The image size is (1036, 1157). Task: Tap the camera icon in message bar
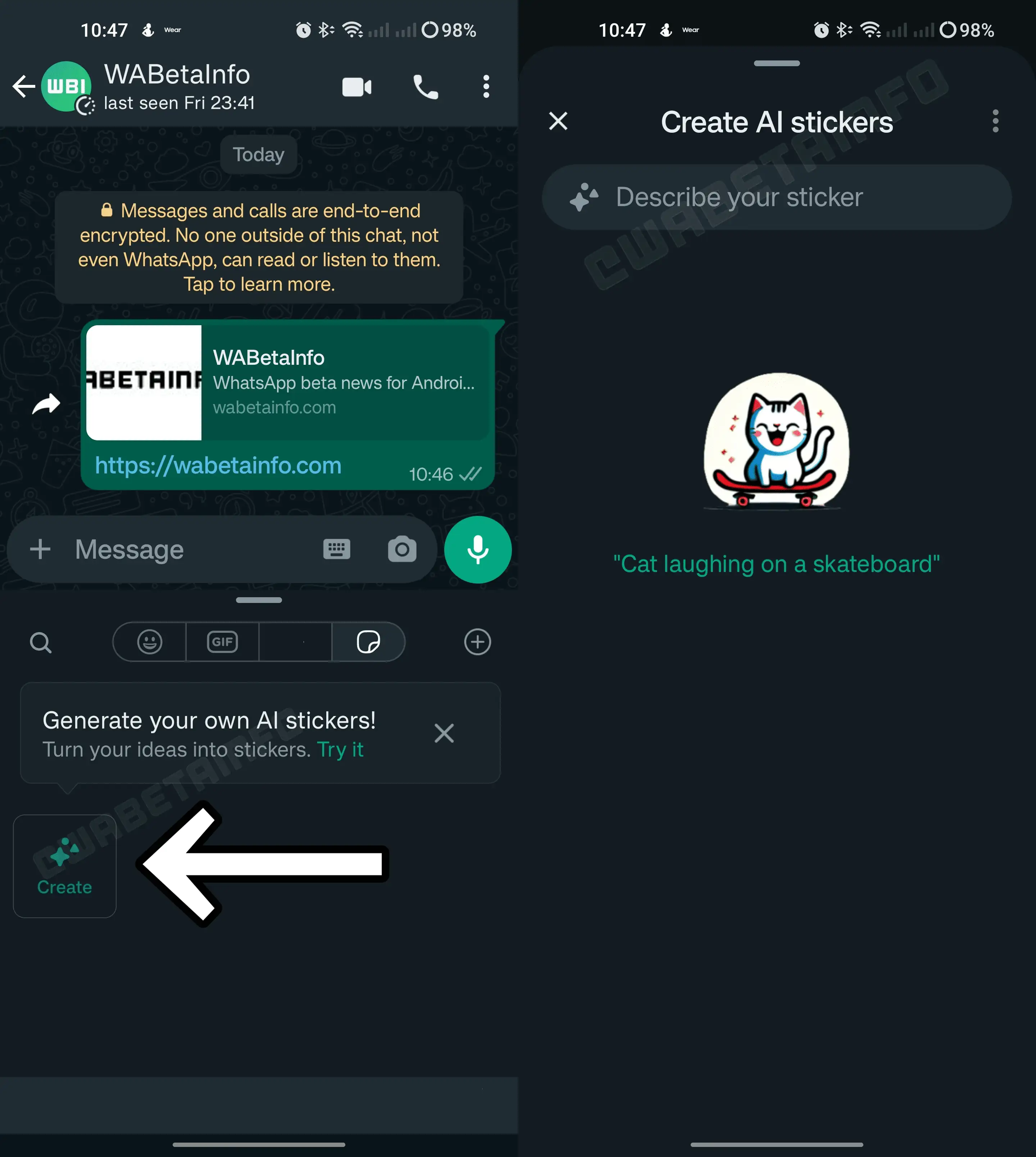pos(400,548)
